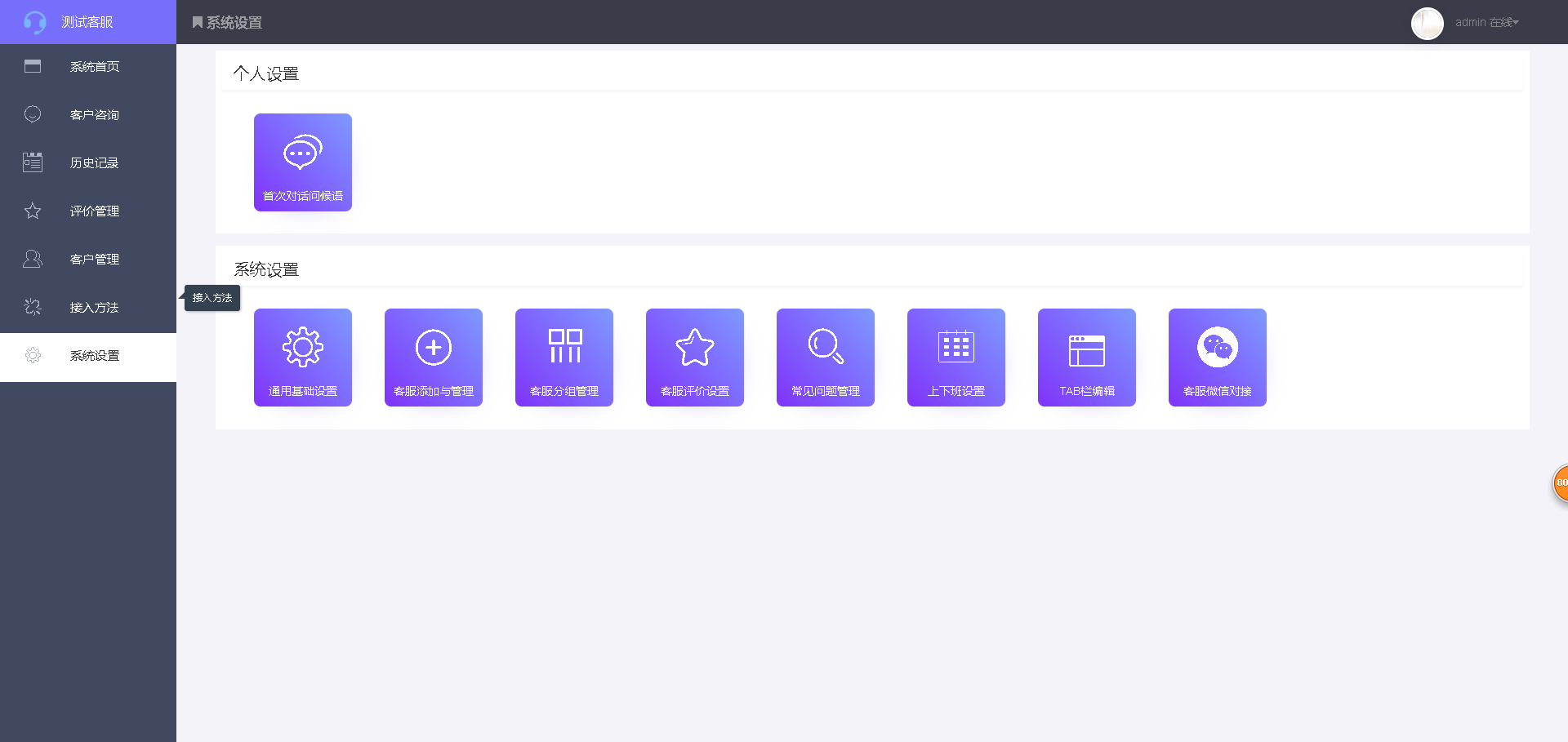
Task: Open 历史记录 from sidebar
Action: (88, 163)
